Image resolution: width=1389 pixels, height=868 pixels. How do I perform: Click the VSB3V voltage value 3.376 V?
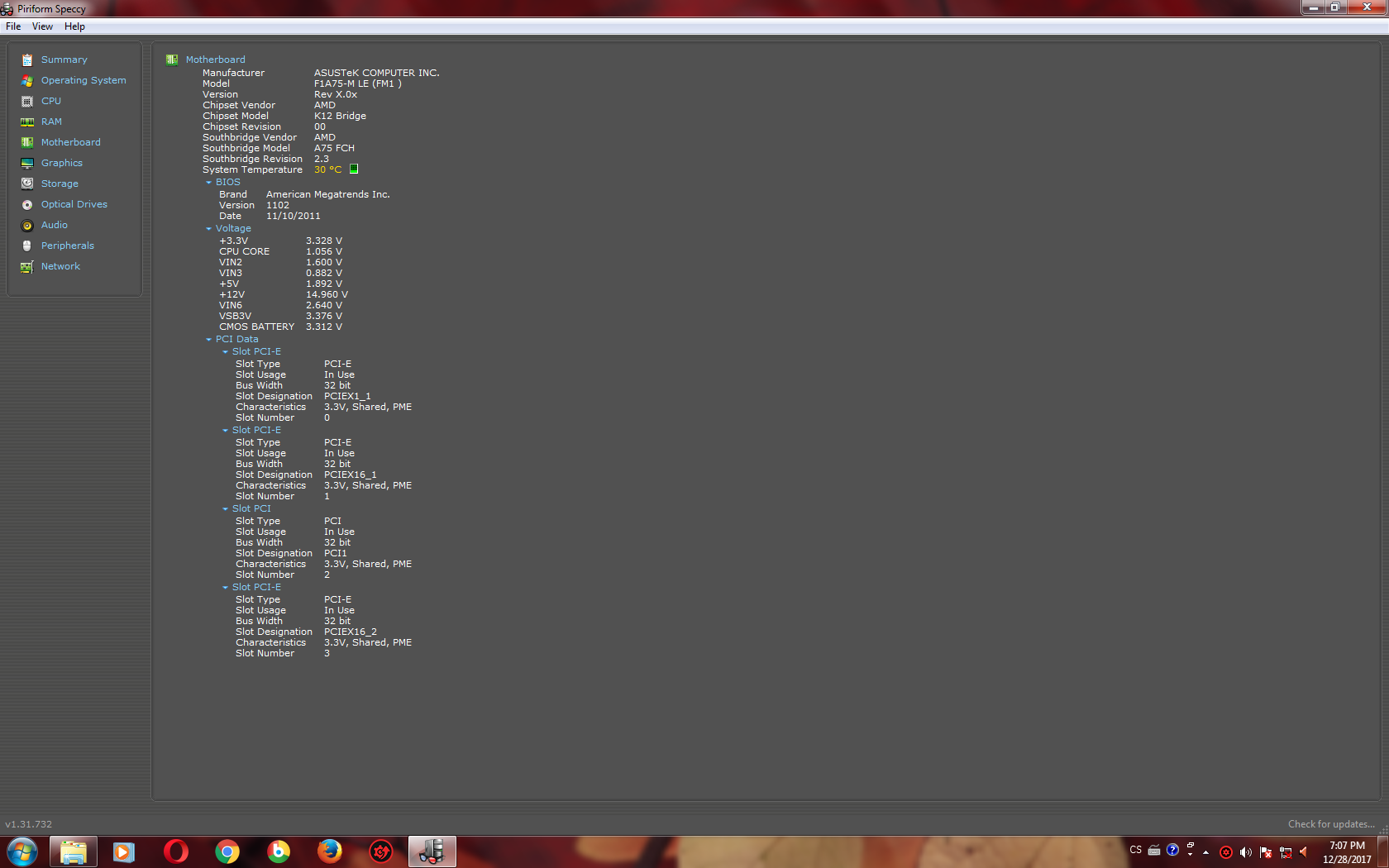[x=324, y=316]
